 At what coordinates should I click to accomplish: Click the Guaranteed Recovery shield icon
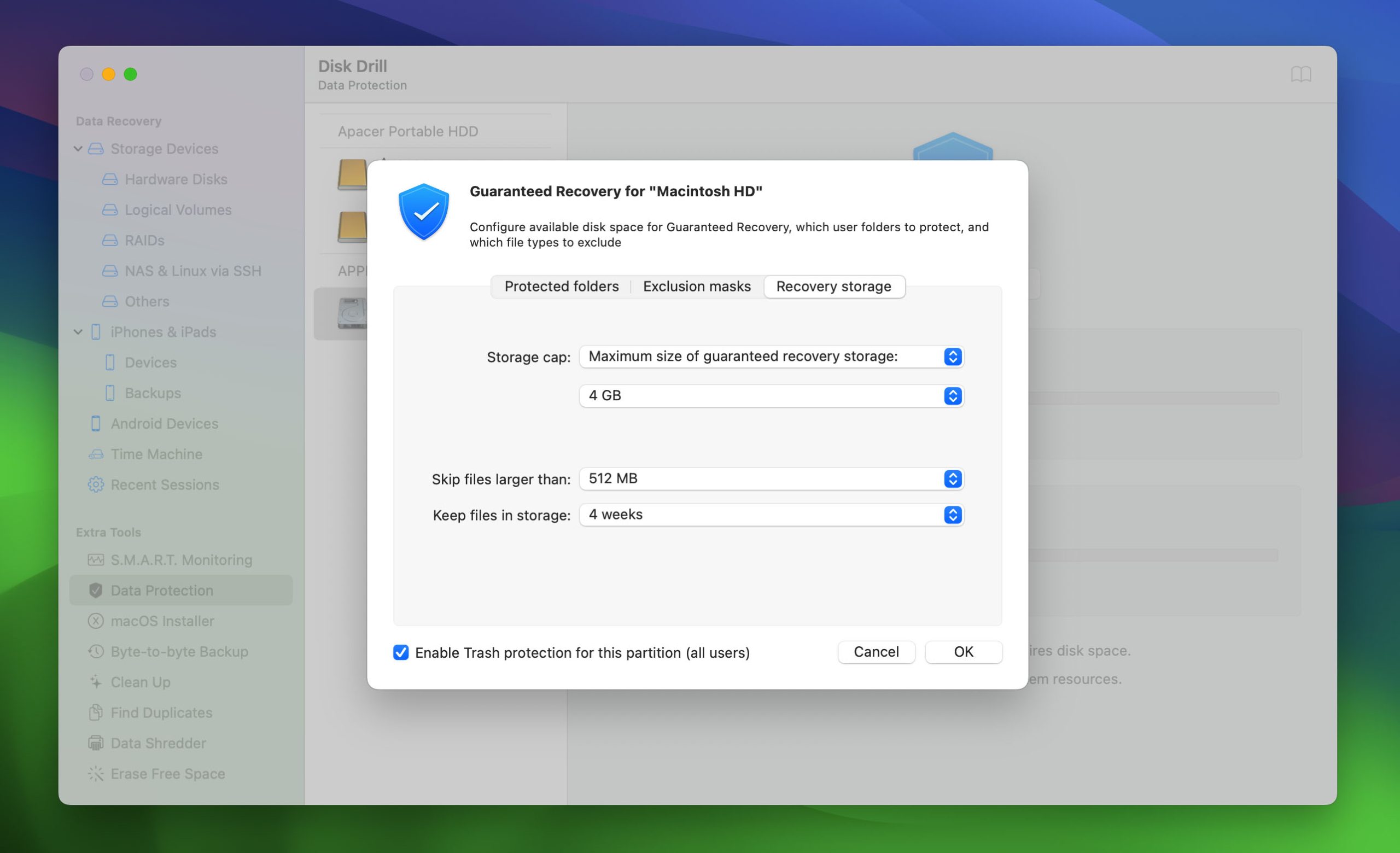423,211
